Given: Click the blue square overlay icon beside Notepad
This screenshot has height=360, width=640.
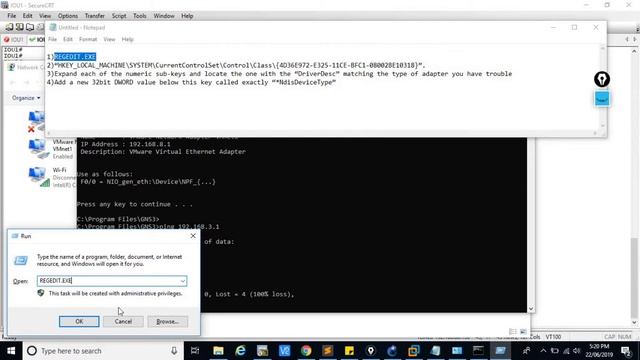Looking at the screenshot, I should 602,99.
